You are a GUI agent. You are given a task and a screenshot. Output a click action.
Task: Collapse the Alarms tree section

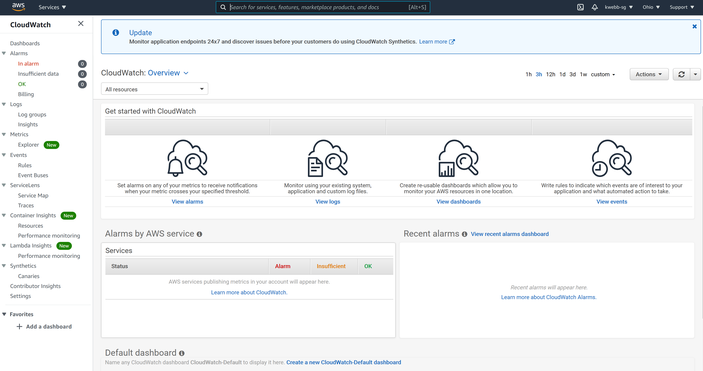(4, 53)
